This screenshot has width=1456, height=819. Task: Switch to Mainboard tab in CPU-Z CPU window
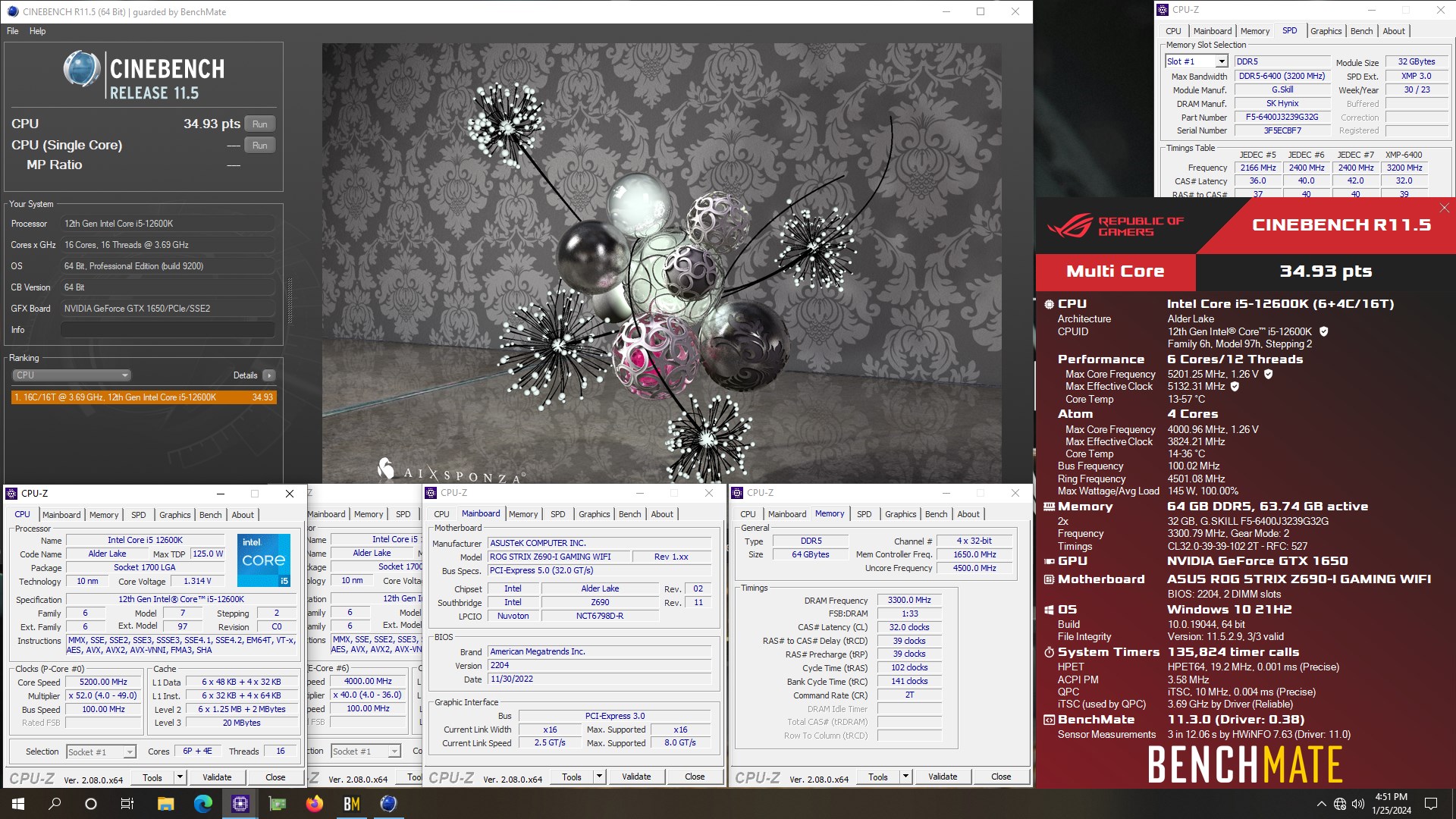(61, 515)
